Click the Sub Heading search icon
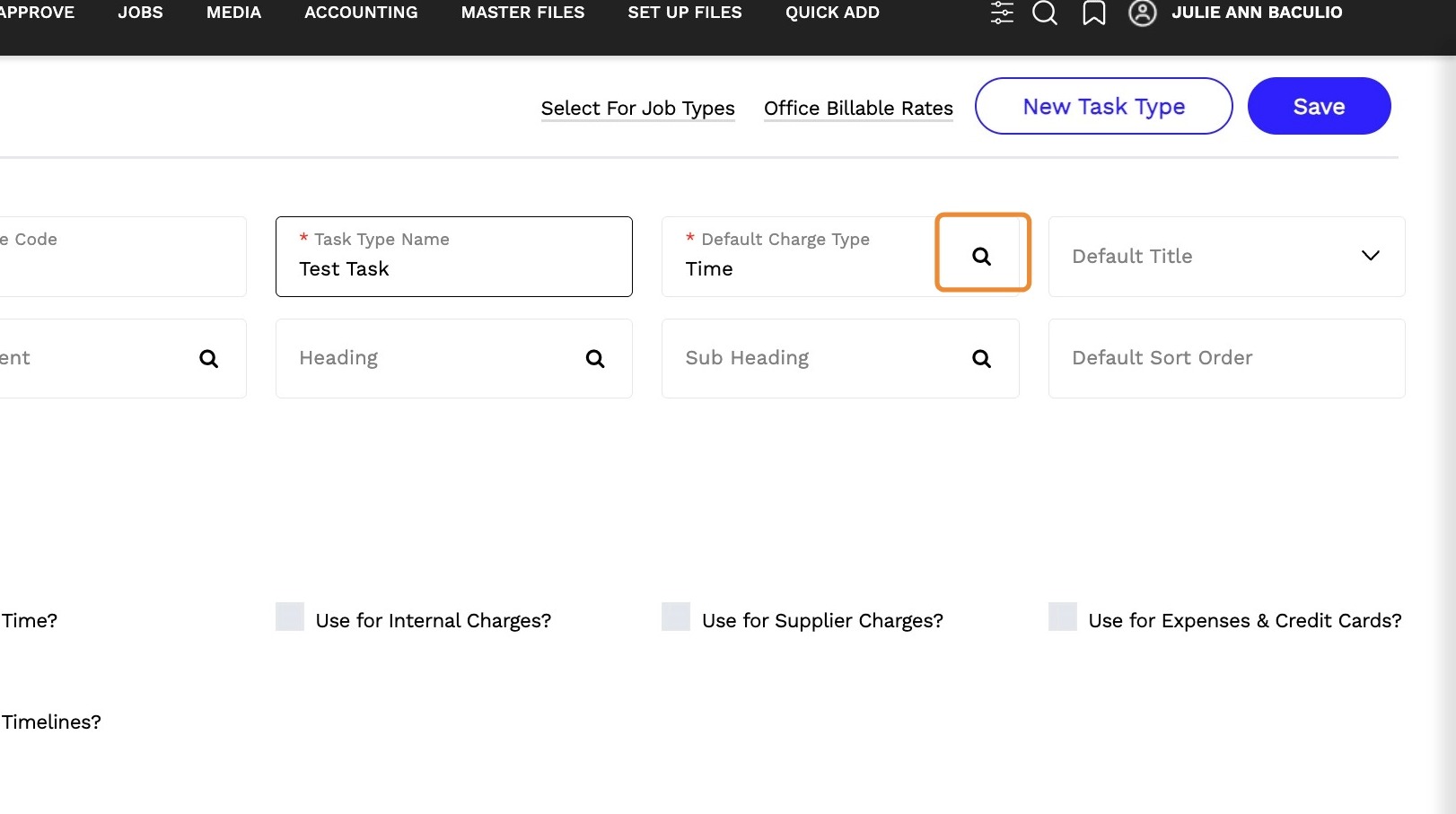Viewport: 1456px width, 814px height. [x=982, y=359]
